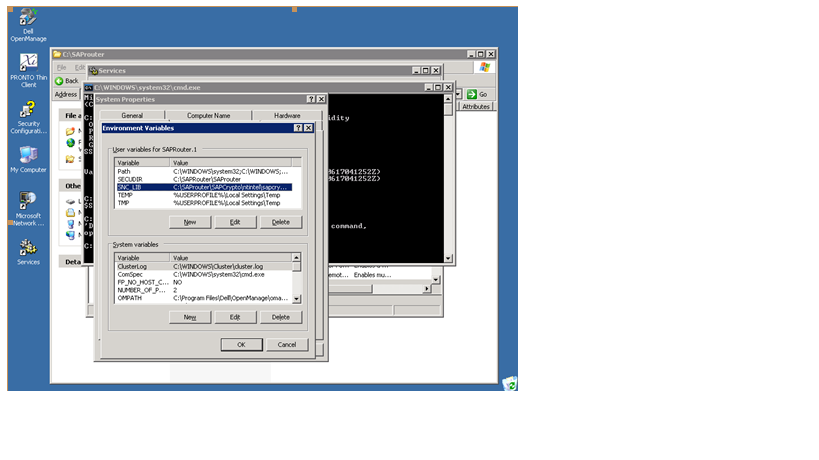
Task: Select the SNC_LIB user variable row
Action: point(204,187)
